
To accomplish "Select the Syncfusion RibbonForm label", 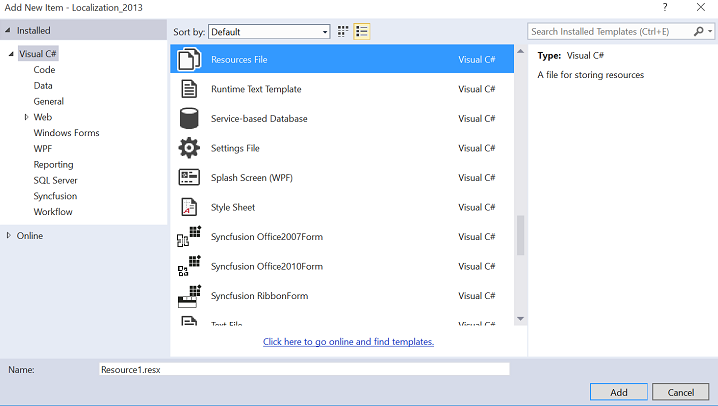I will click(x=259, y=296).
